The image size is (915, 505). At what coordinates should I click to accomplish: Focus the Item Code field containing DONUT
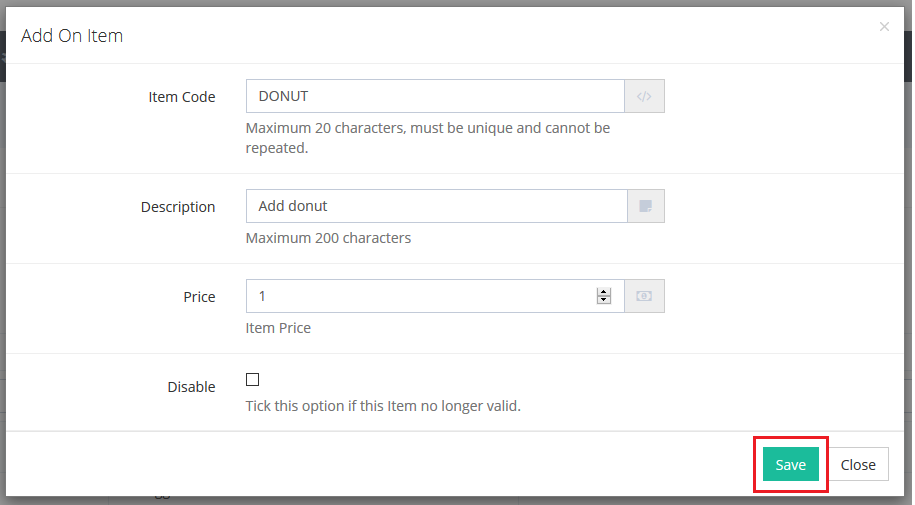[x=435, y=97]
